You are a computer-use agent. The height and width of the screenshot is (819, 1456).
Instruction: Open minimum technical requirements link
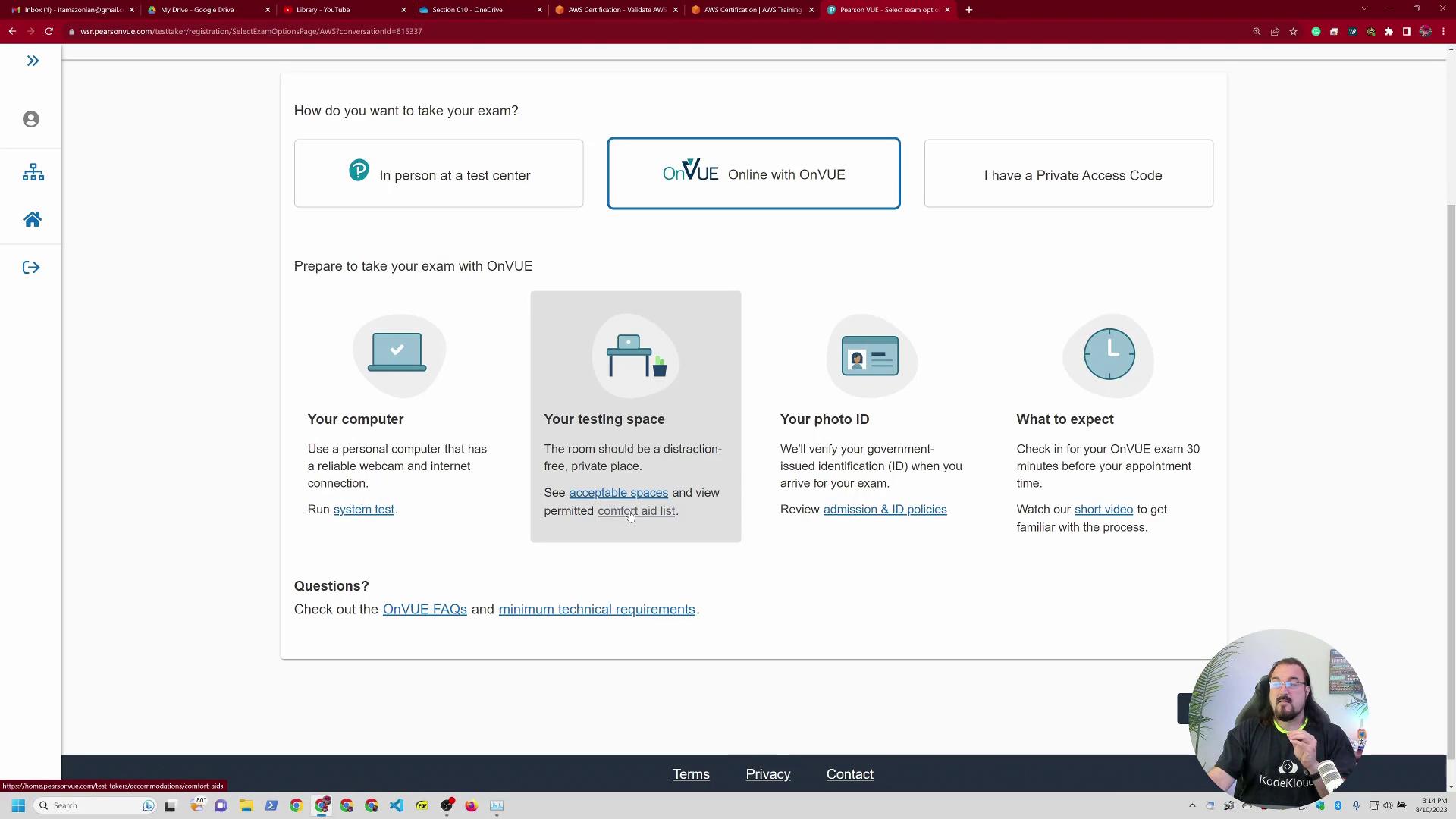point(596,610)
